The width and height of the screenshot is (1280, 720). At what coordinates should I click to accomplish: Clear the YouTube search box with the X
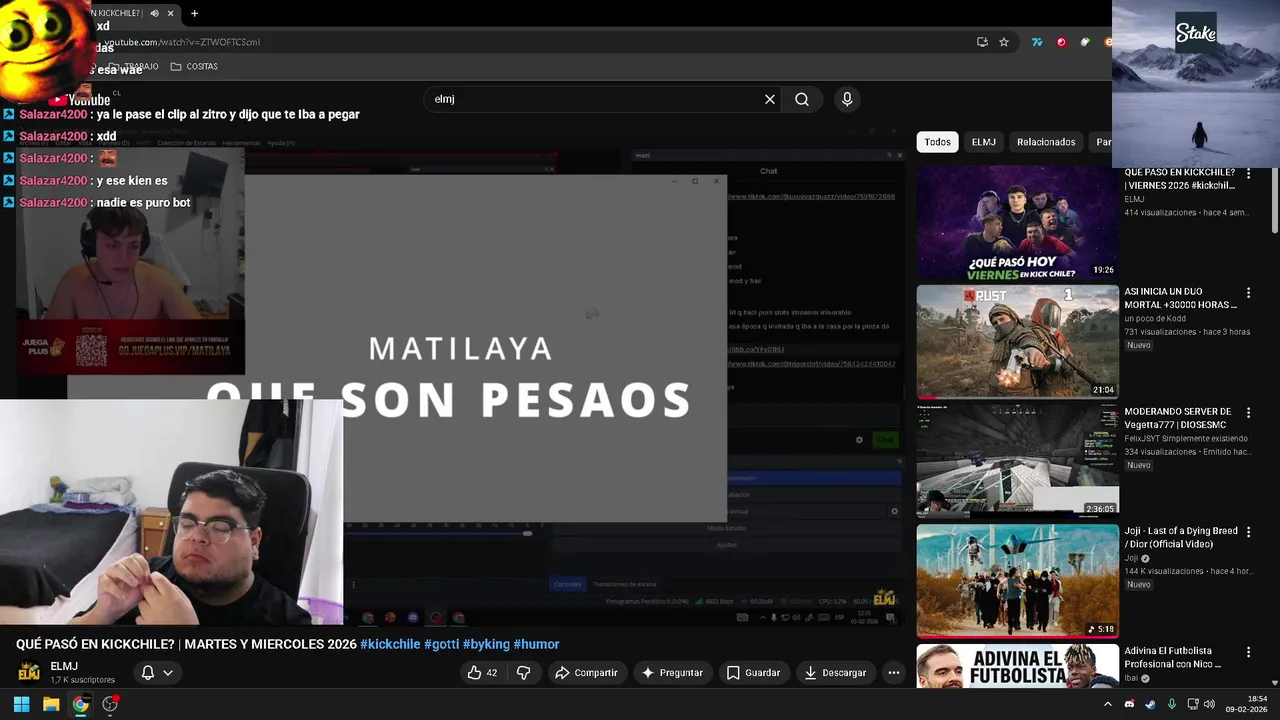[x=770, y=99]
